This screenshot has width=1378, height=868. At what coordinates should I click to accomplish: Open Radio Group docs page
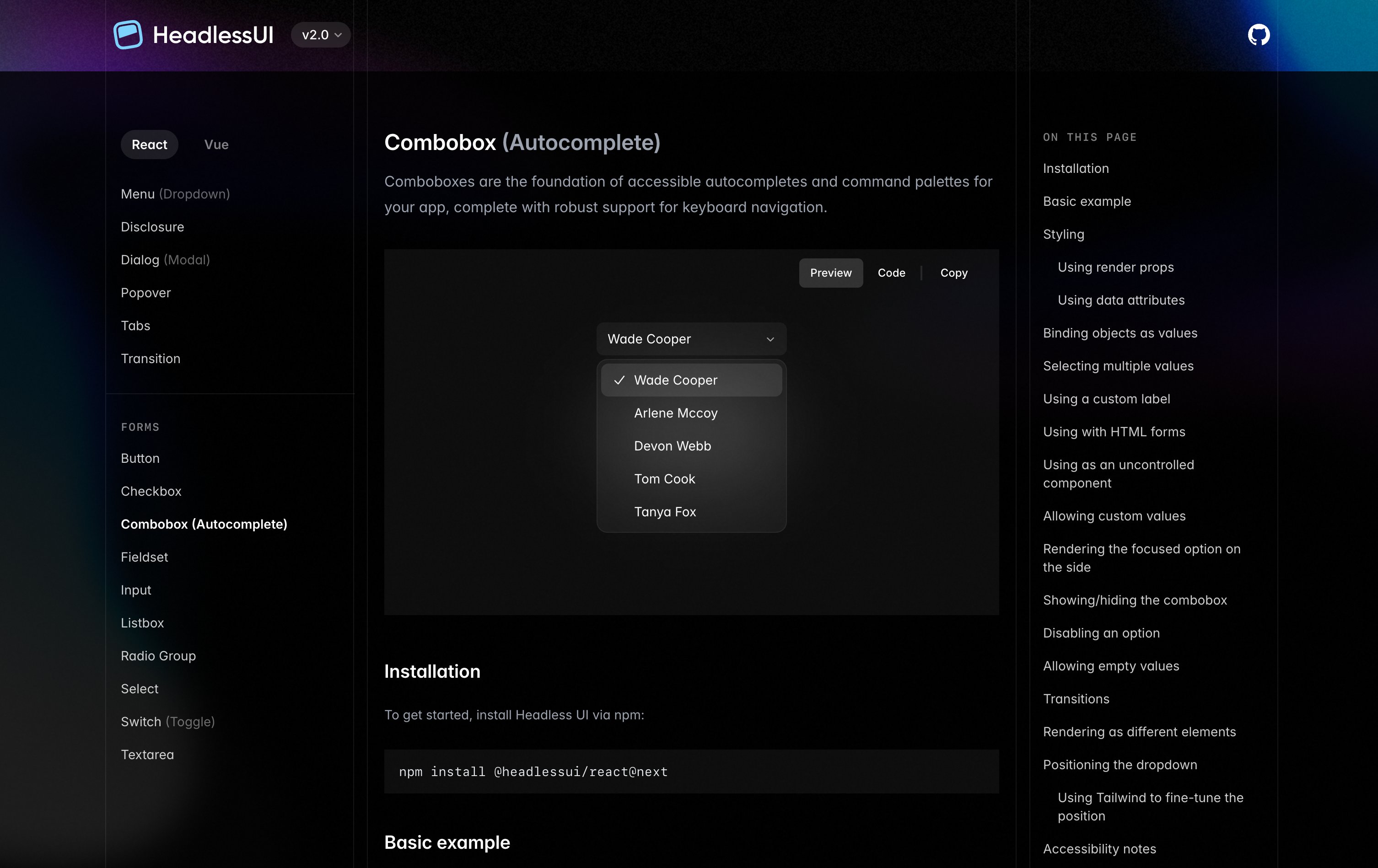tap(158, 656)
